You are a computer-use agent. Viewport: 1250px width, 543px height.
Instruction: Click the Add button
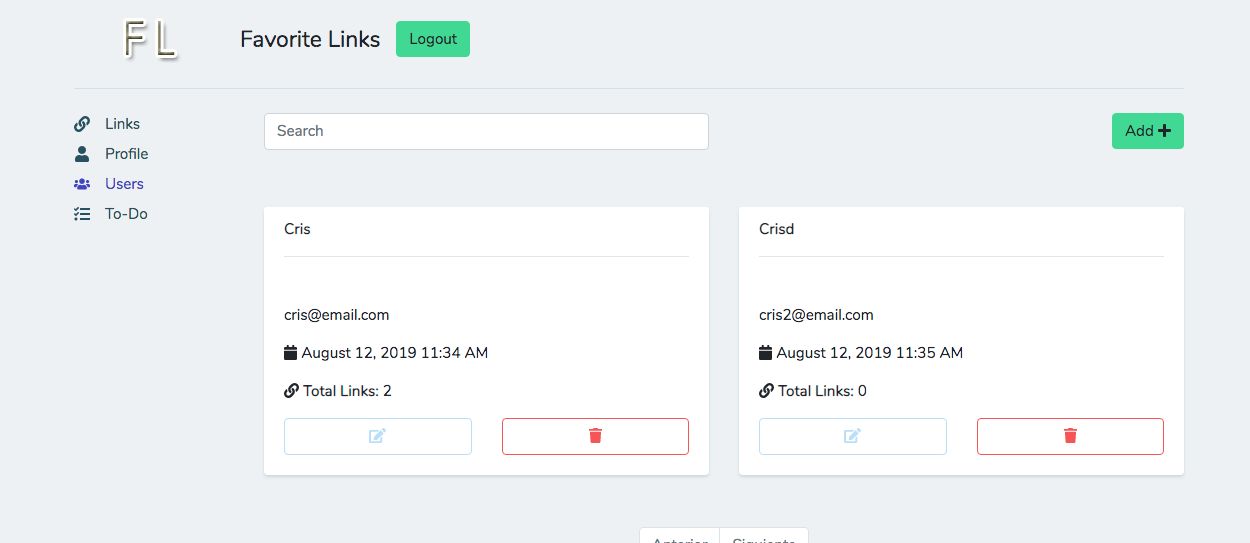[1147, 131]
